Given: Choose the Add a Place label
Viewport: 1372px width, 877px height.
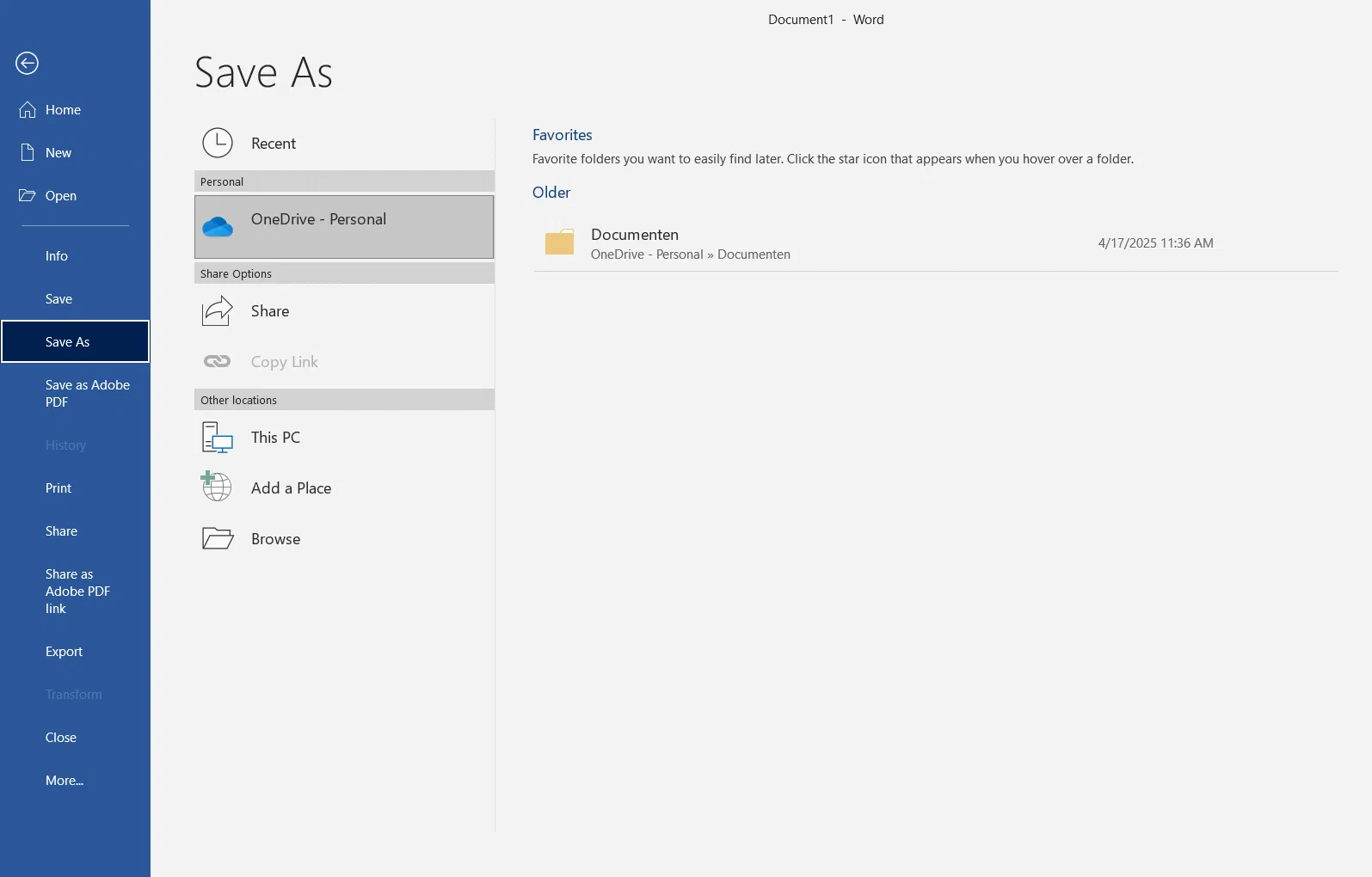Looking at the screenshot, I should 291,488.
